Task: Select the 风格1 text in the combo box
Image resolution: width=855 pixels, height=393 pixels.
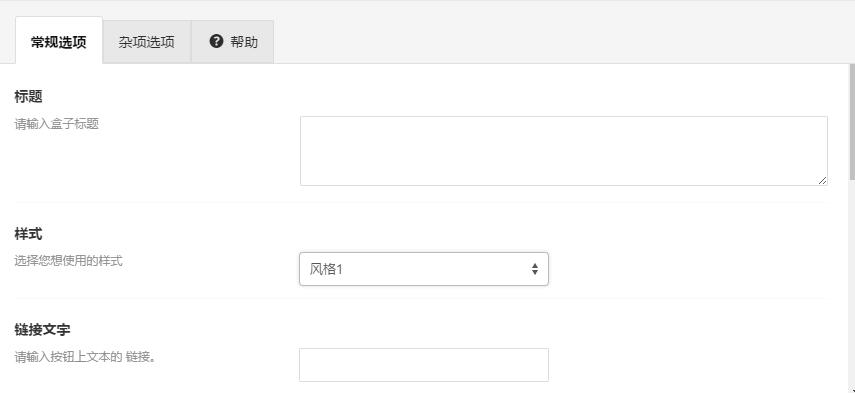Action: 326,269
